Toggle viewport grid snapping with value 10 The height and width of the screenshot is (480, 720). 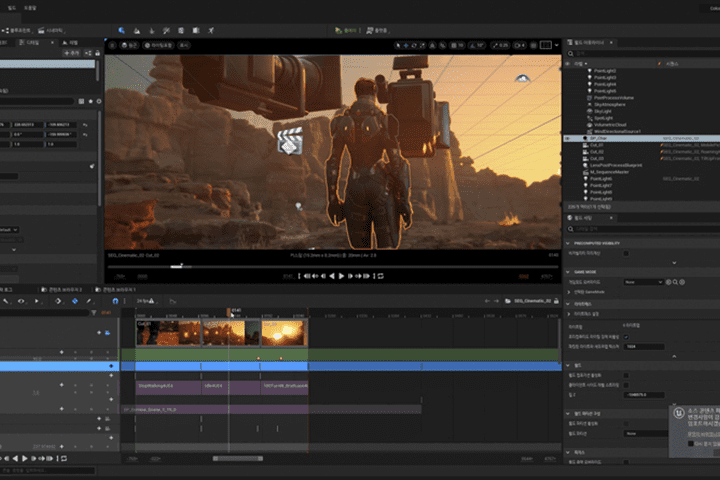click(457, 45)
